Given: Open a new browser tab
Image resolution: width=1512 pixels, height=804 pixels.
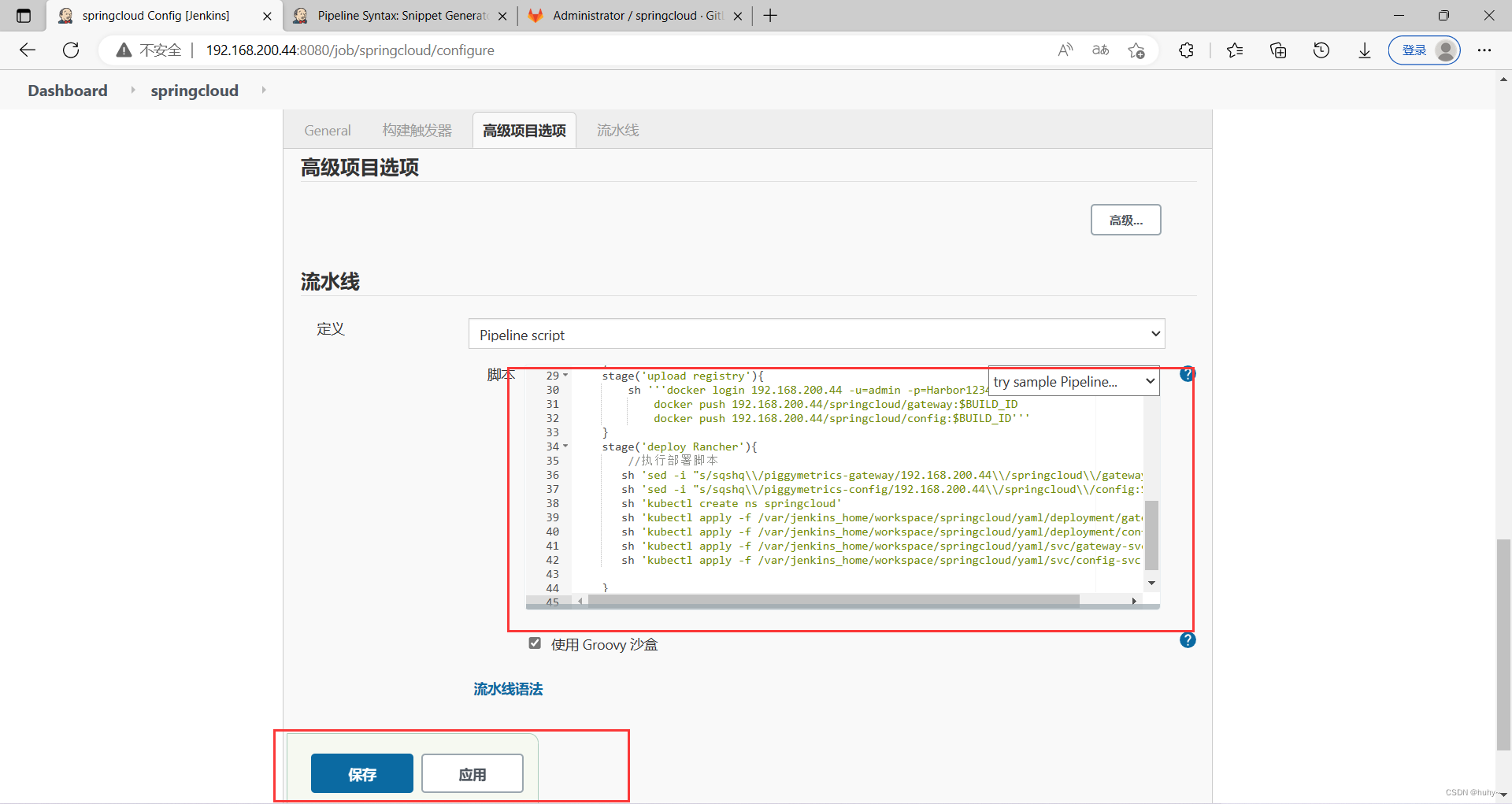Looking at the screenshot, I should 770,16.
